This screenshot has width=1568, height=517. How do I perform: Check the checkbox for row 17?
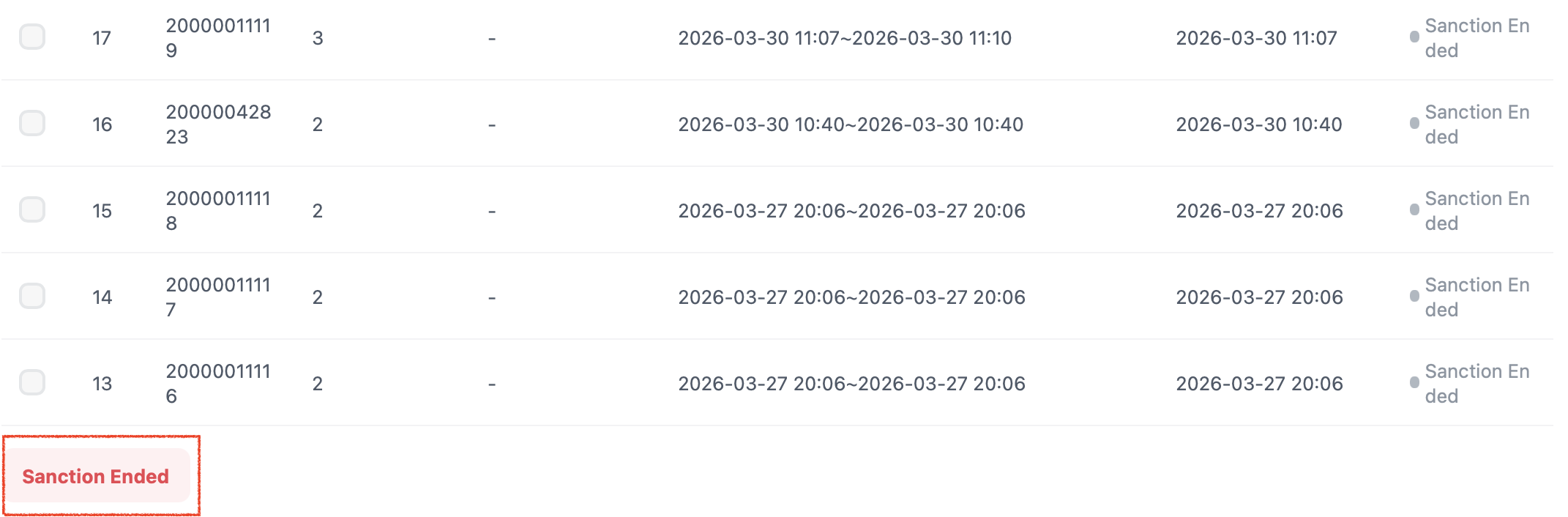32,37
